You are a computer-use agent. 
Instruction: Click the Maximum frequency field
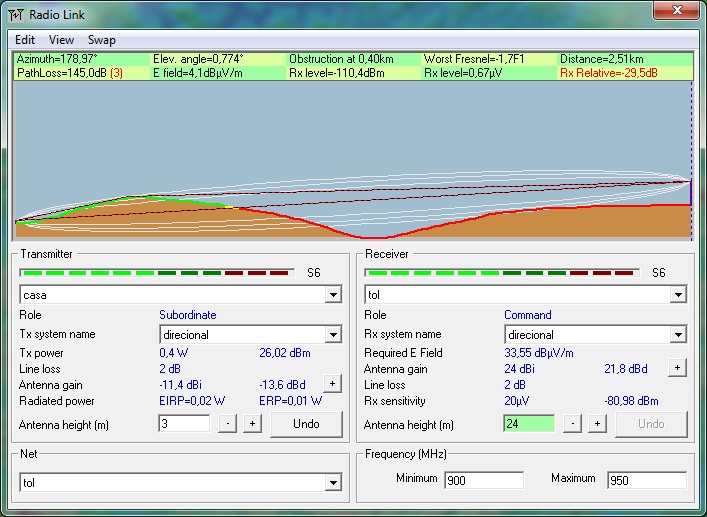(646, 480)
